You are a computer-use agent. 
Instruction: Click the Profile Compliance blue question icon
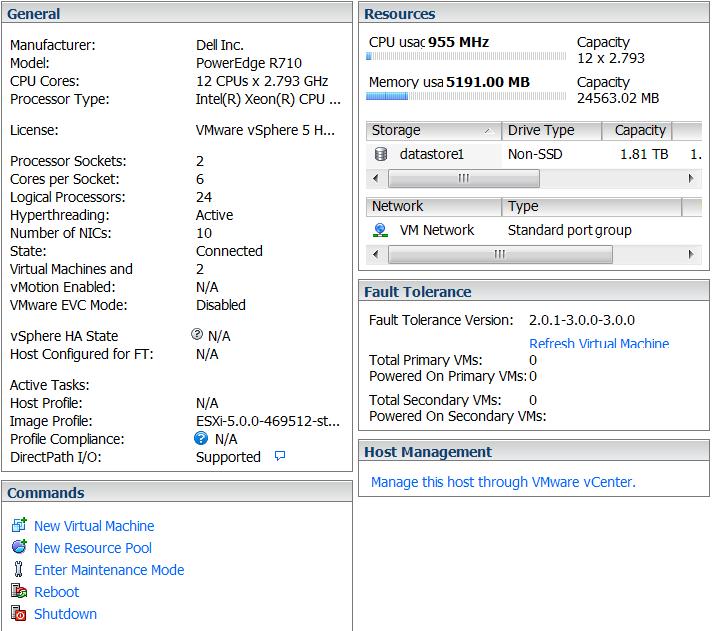tap(201, 439)
